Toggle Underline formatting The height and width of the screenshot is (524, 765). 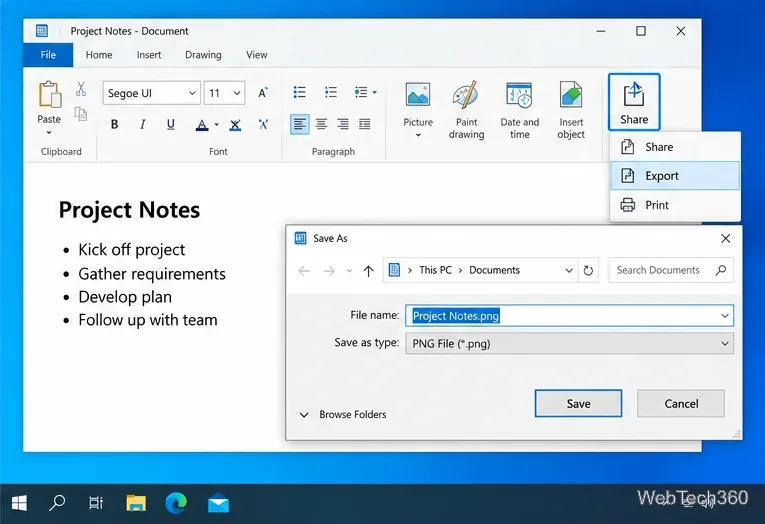click(x=170, y=124)
